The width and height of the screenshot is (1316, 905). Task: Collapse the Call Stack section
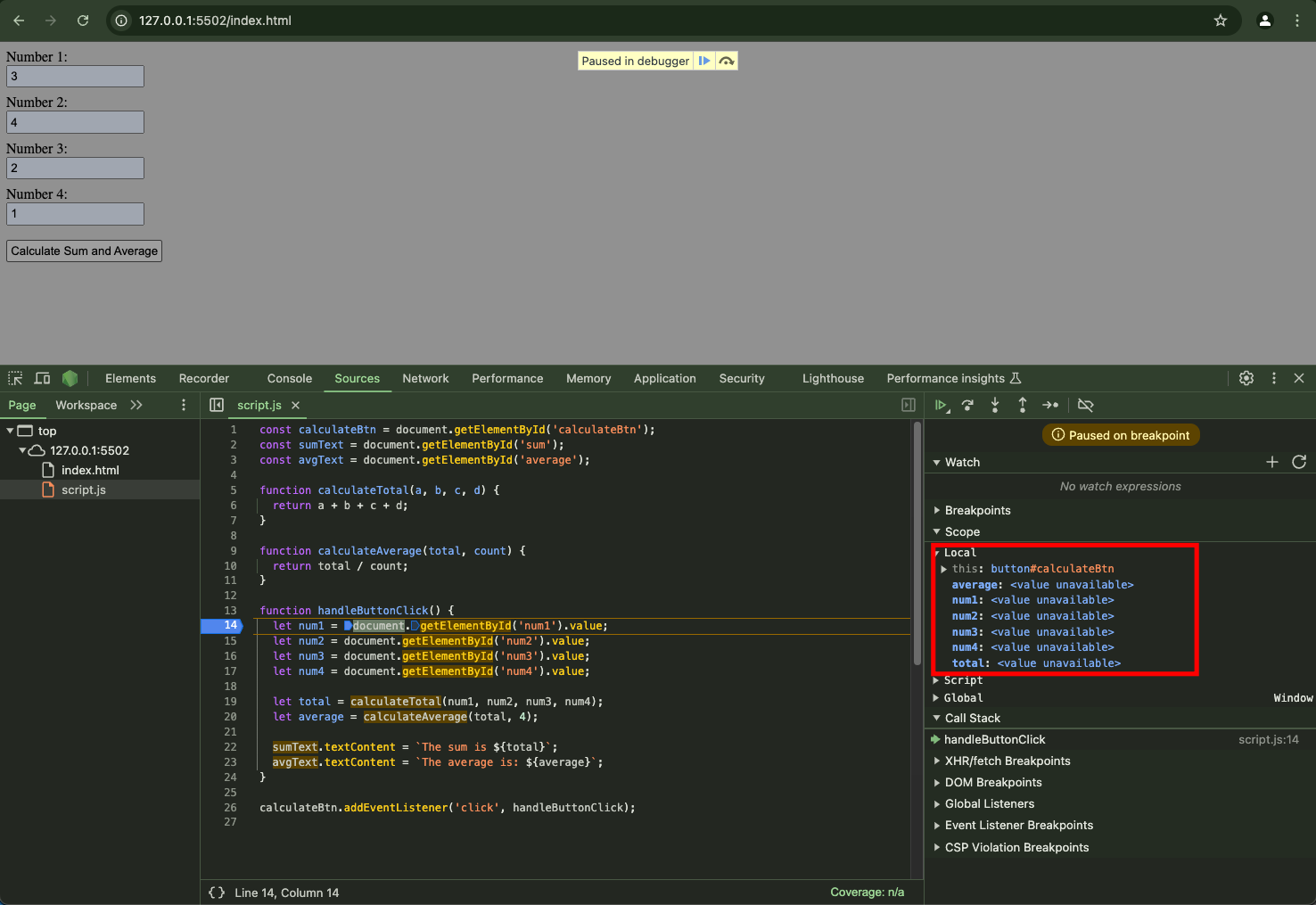936,718
